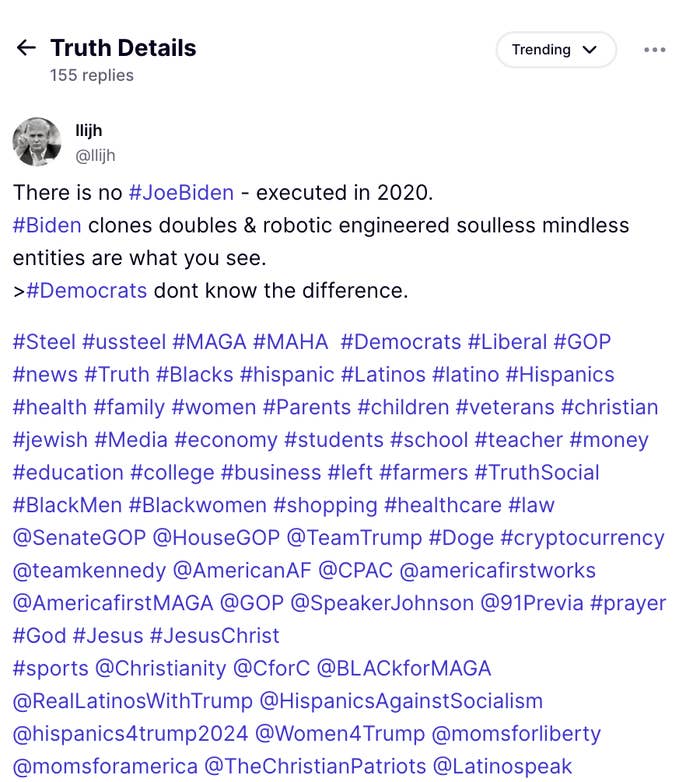Click the @momsforliberty mention
Screen dimensions: 700x782
516,734
